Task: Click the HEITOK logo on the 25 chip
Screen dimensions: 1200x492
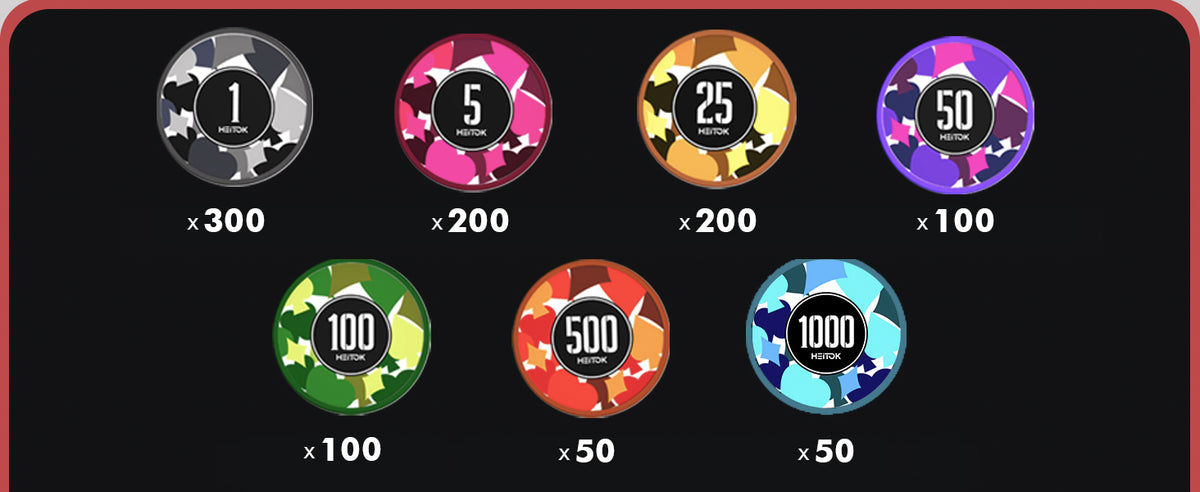Action: click(716, 130)
